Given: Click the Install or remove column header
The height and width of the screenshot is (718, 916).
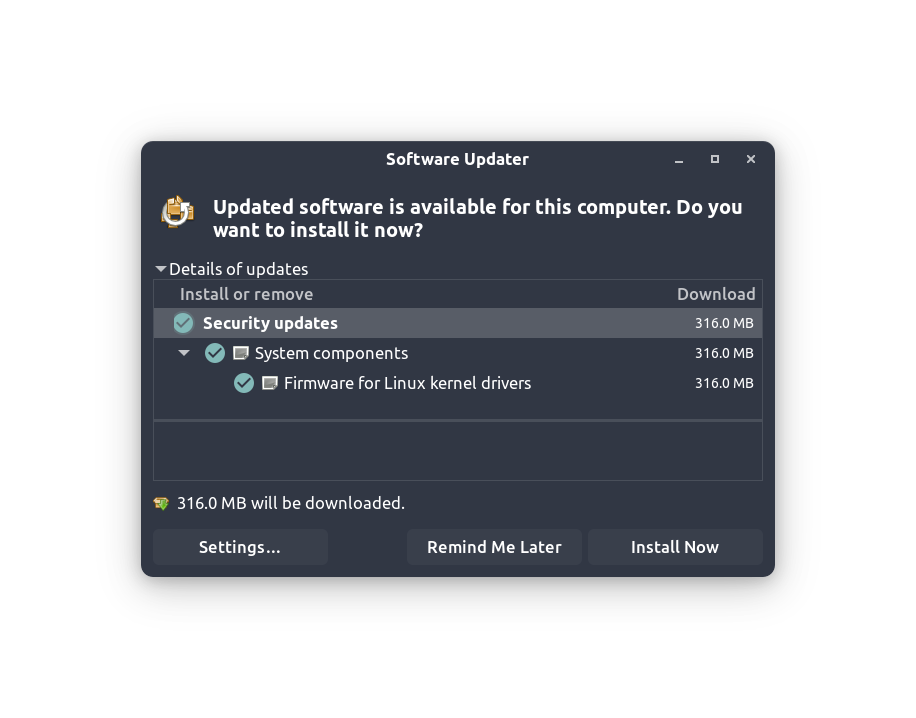Looking at the screenshot, I should (246, 294).
